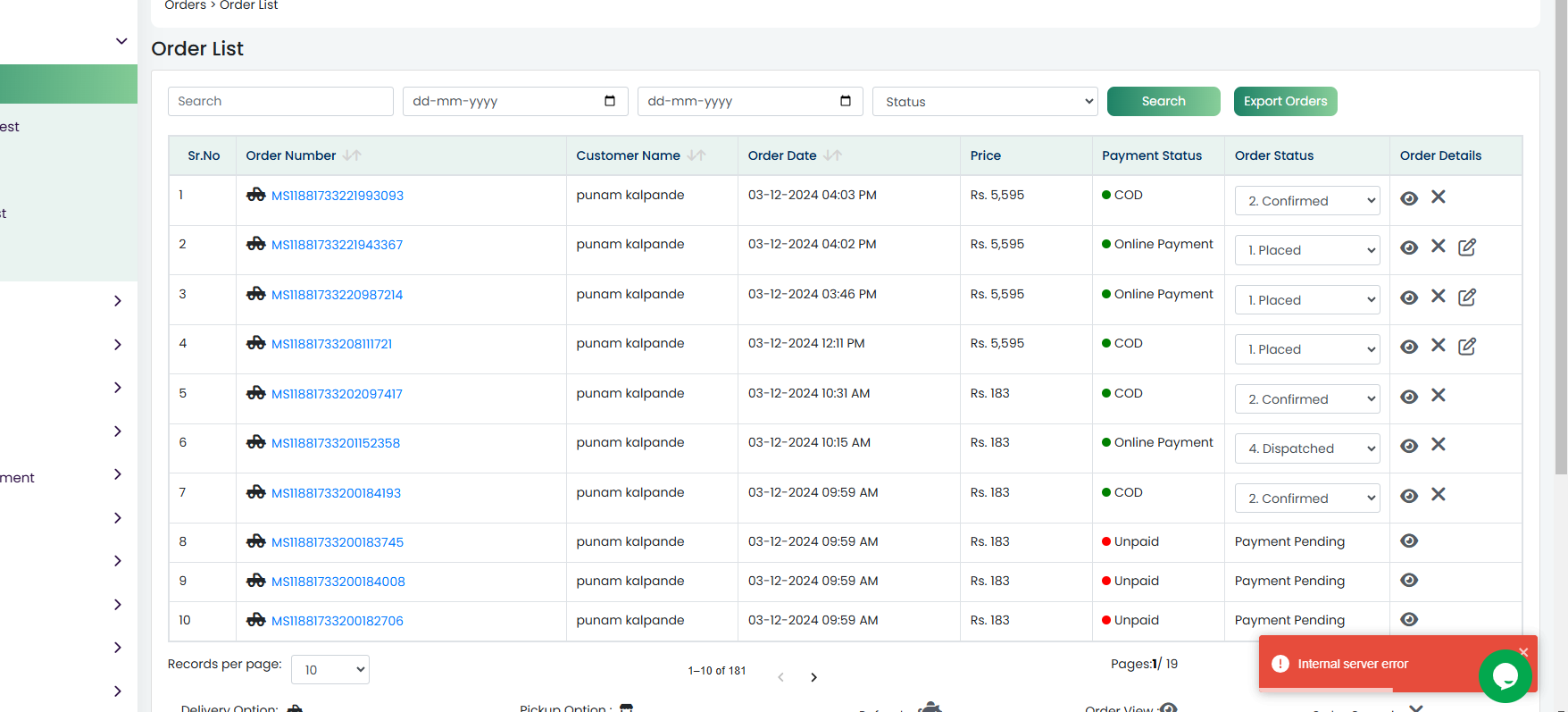Open order link MS11881733202097417

coord(337,394)
